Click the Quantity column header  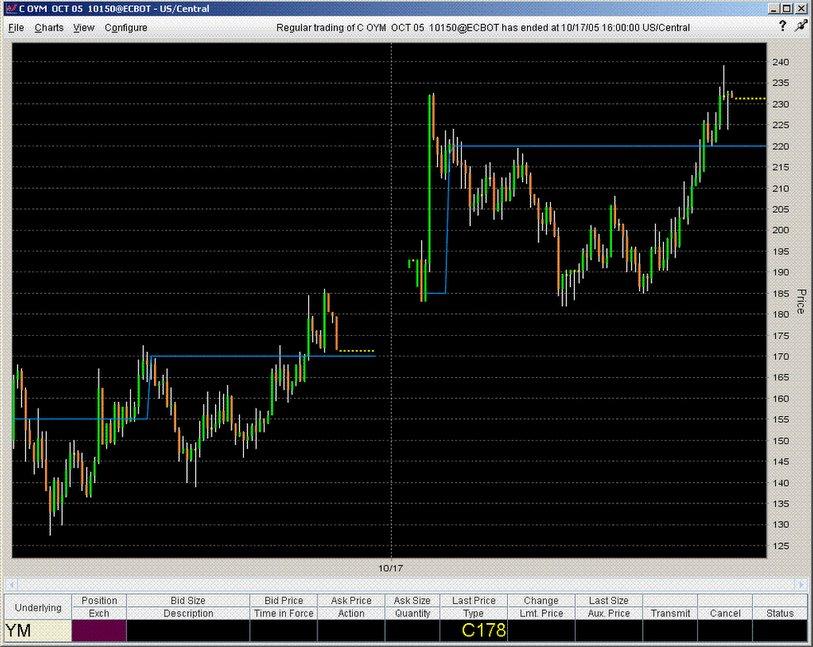click(x=412, y=613)
